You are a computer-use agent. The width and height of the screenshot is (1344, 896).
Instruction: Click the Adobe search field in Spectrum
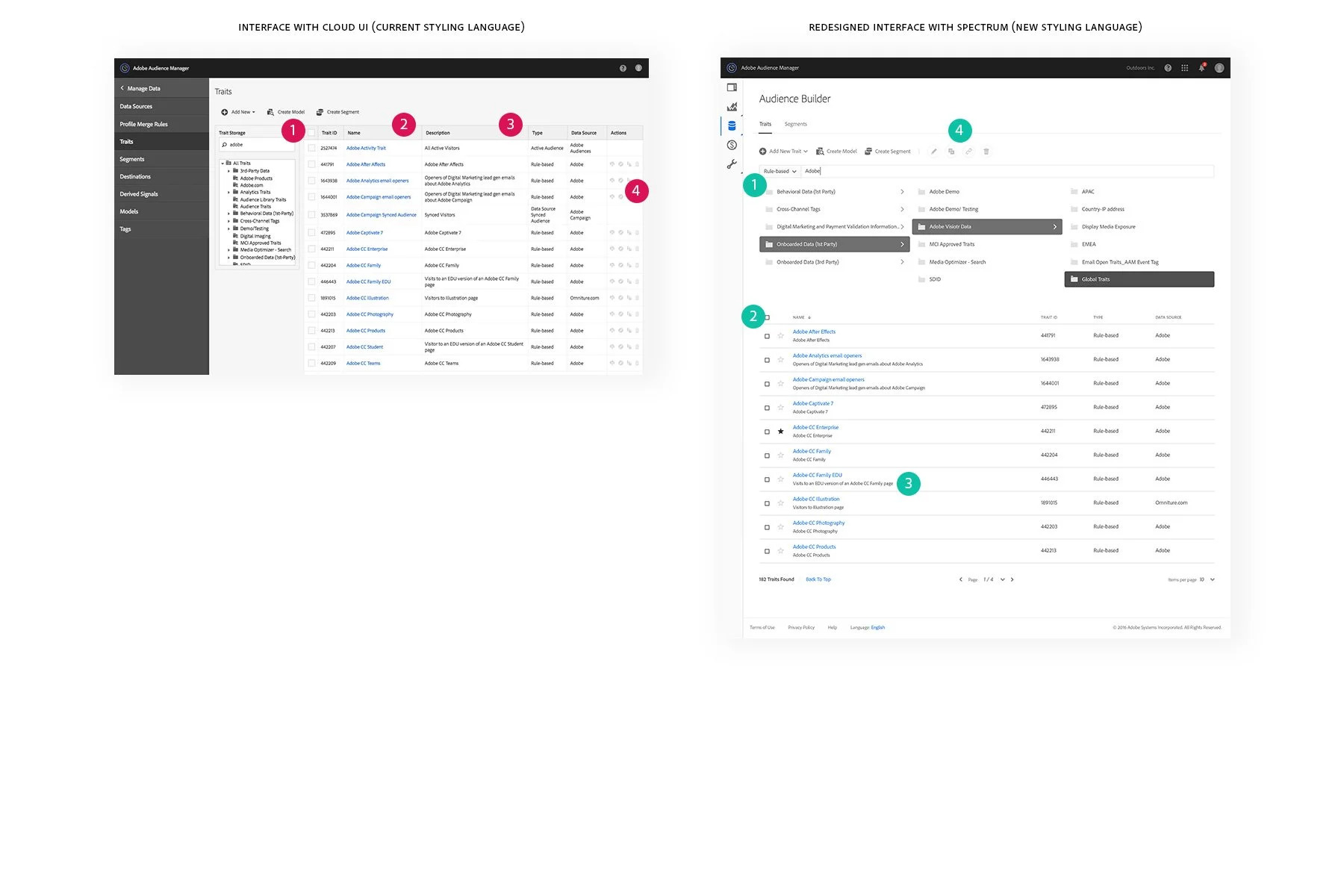click(1008, 171)
